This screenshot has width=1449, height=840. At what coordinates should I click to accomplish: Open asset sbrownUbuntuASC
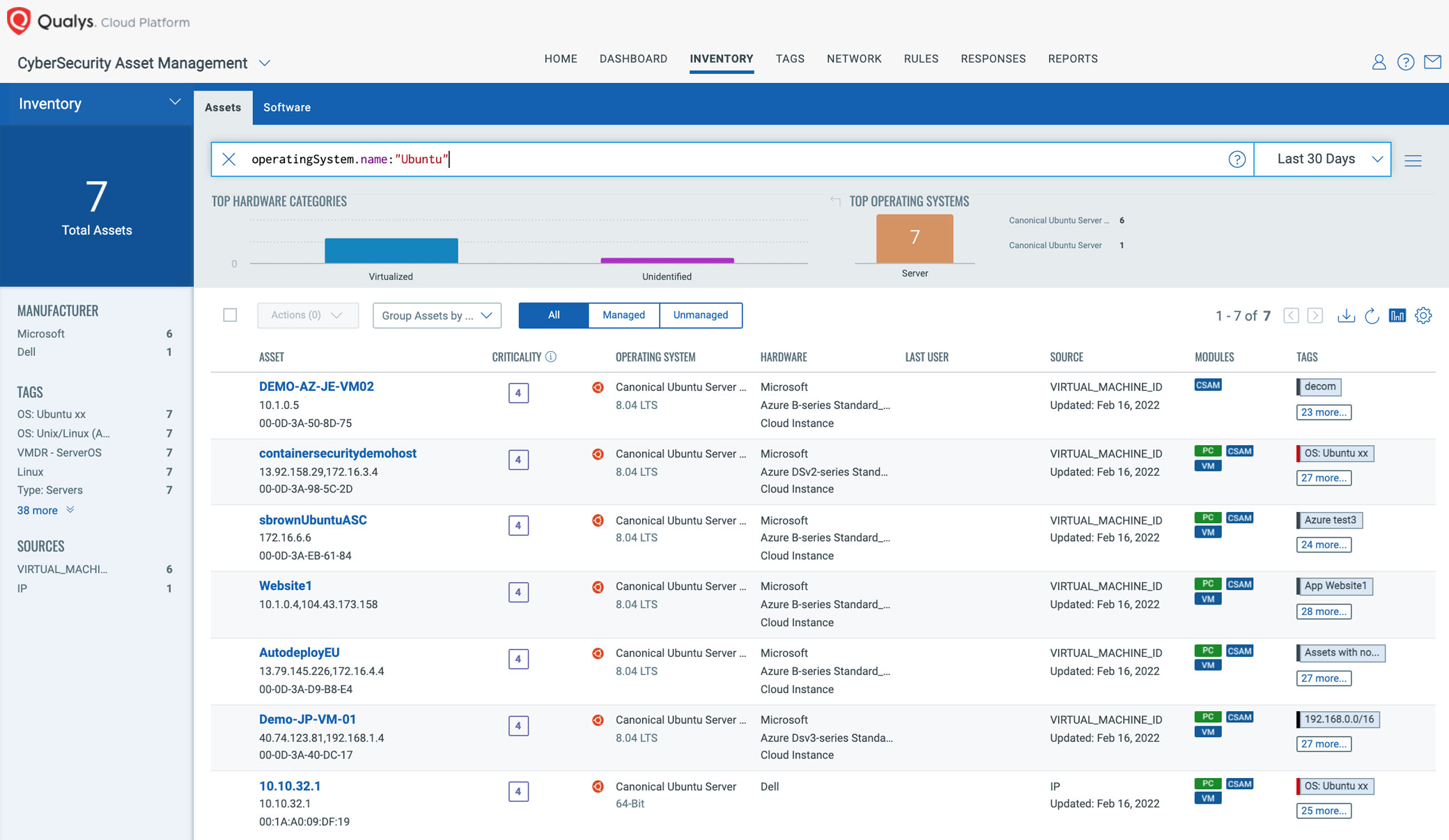[x=313, y=520]
